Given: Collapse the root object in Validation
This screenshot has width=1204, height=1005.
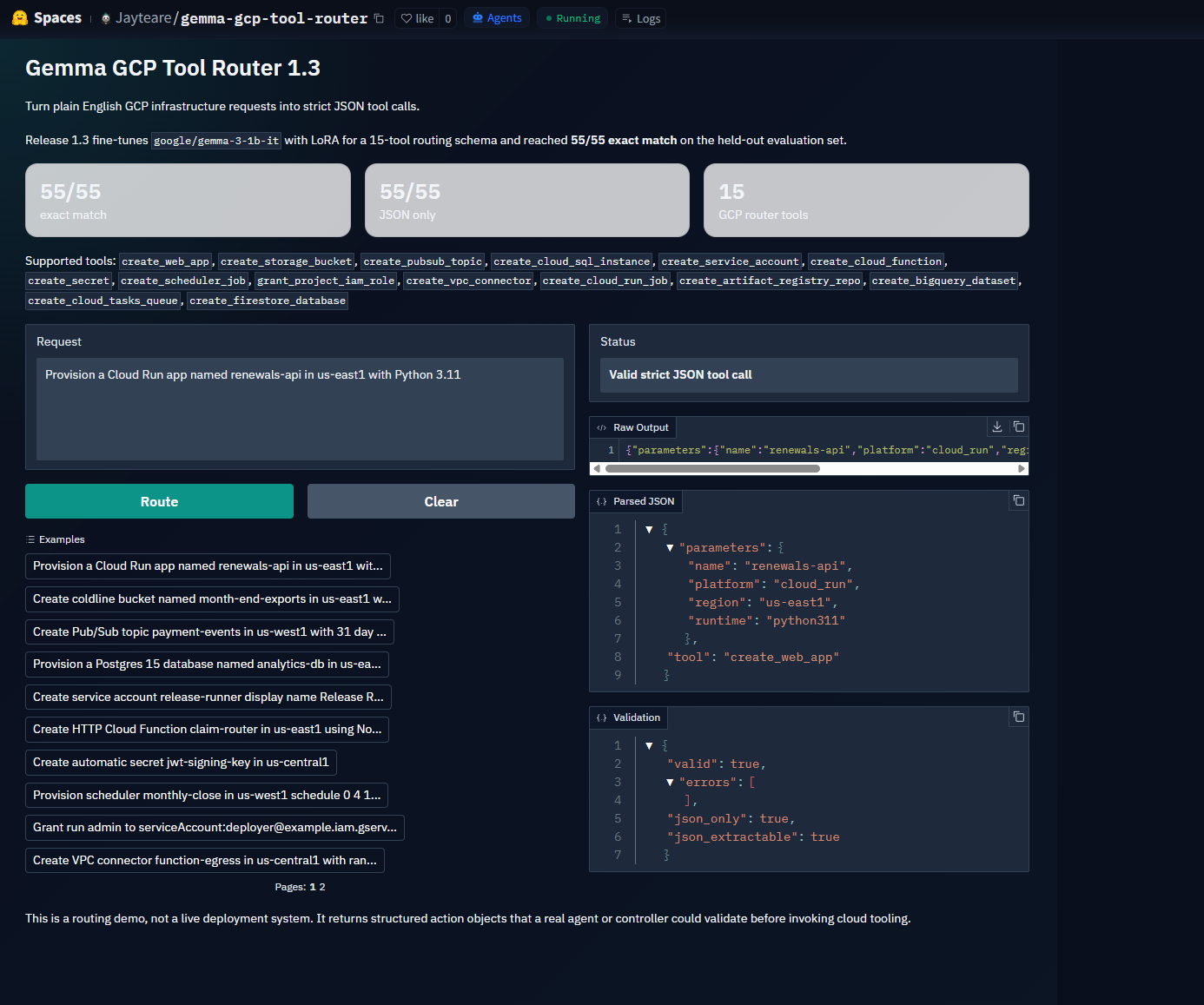Looking at the screenshot, I should click(649, 745).
